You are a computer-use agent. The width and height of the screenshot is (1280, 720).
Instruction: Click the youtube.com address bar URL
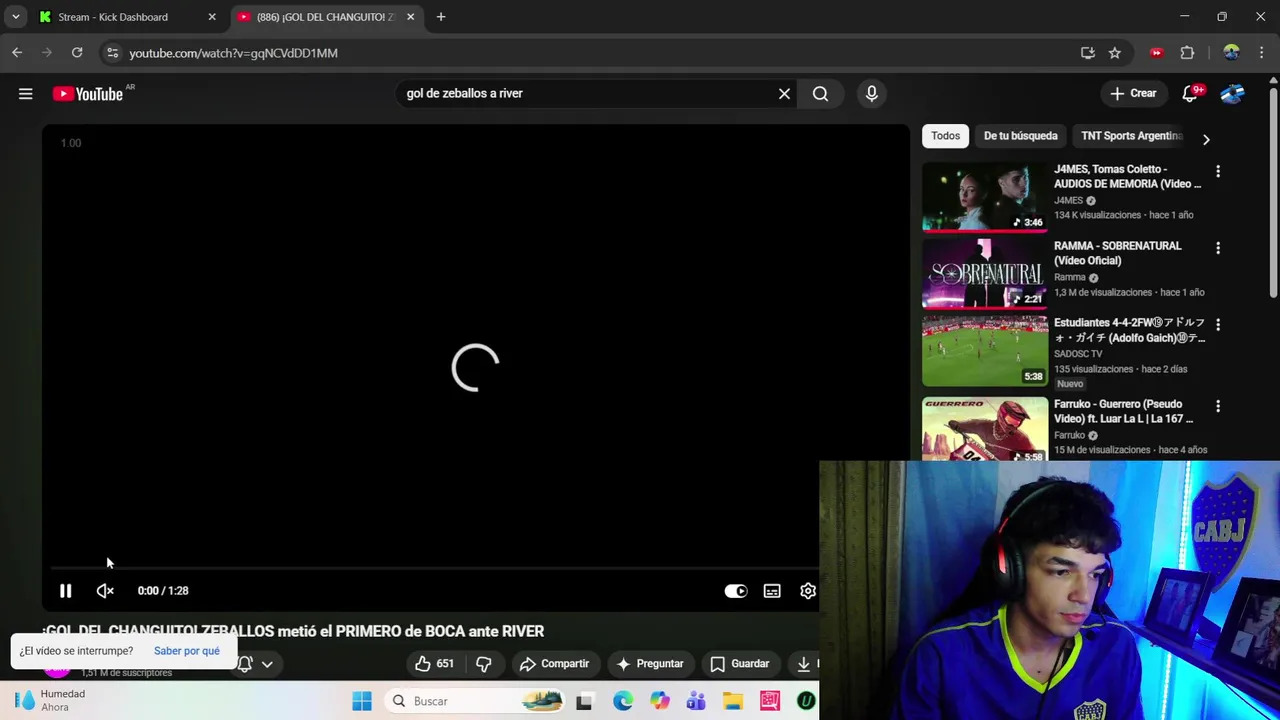(233, 53)
